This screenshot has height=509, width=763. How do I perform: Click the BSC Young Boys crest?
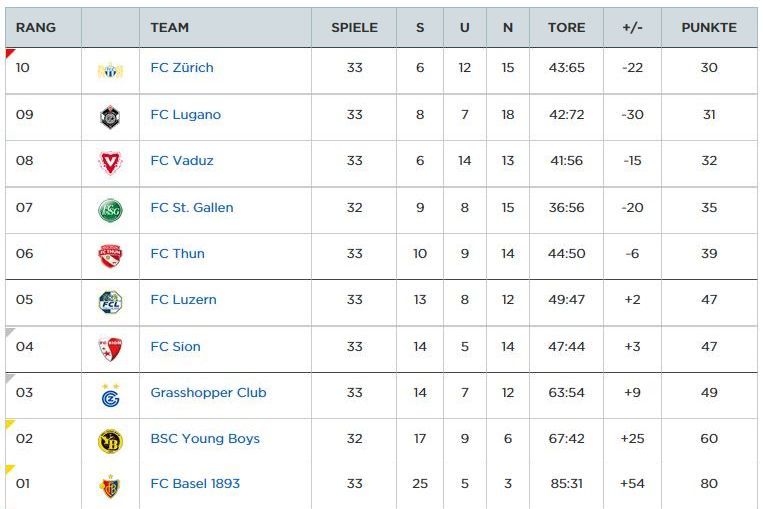point(110,441)
